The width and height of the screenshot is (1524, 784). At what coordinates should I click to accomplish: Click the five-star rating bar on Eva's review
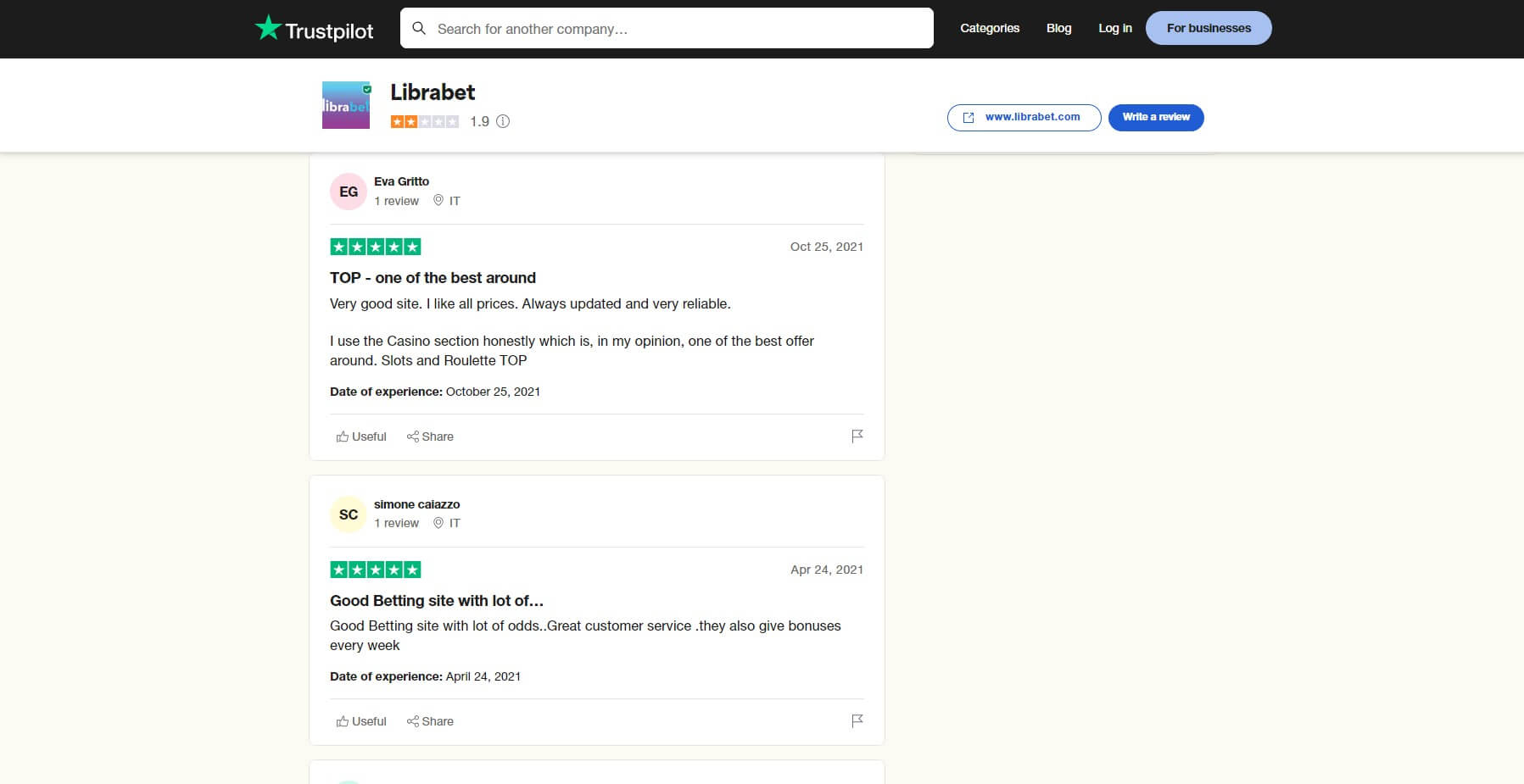click(374, 246)
